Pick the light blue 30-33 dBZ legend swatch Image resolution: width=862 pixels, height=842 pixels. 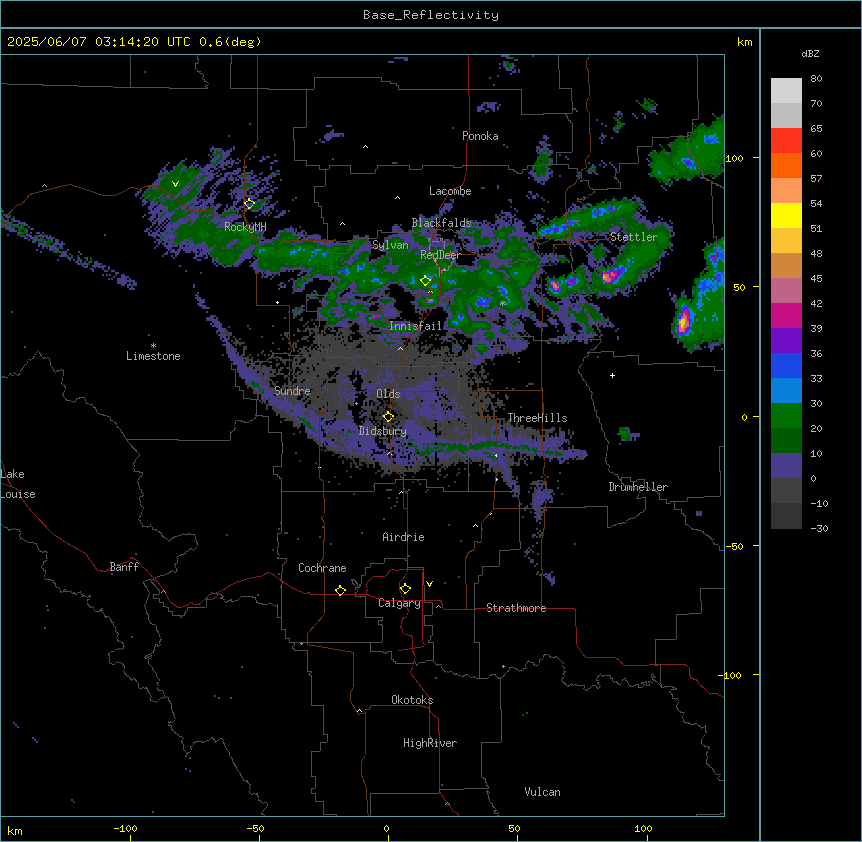click(x=786, y=391)
